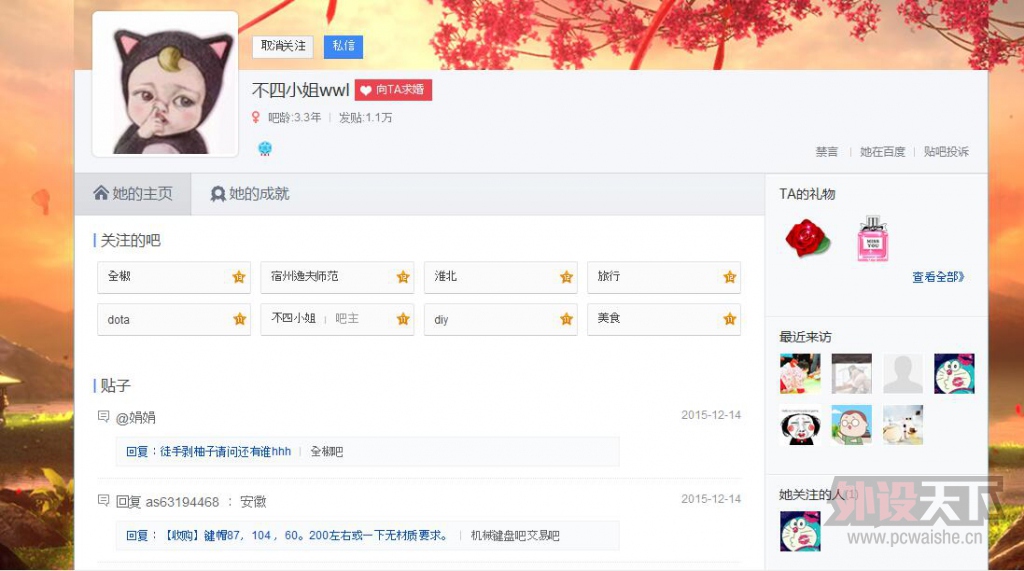Open the post 回复 as63194468 ：安徽
The image size is (1024, 571).
pos(191,502)
